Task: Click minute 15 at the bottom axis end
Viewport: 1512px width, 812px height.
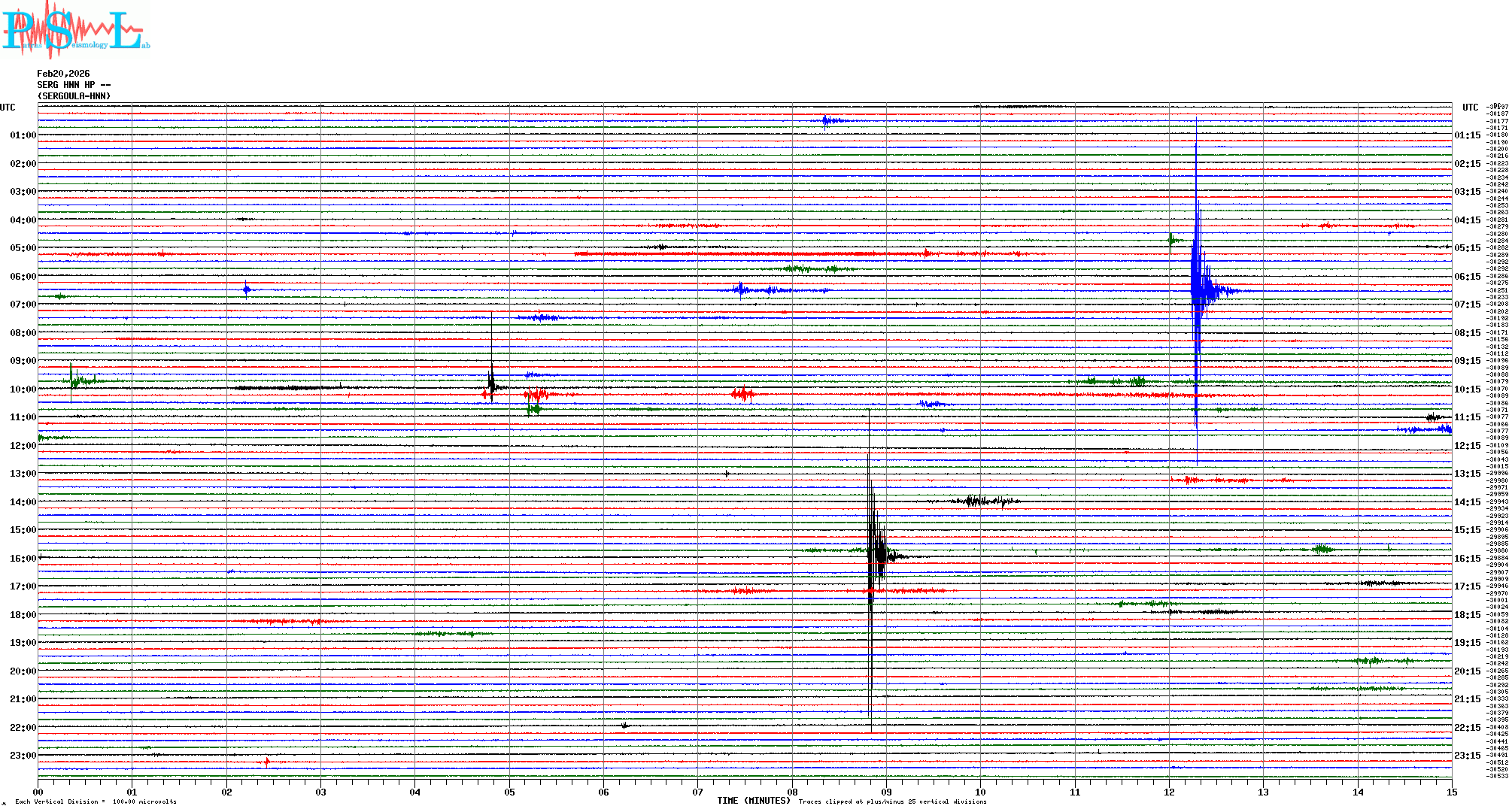Action: [x=1451, y=792]
